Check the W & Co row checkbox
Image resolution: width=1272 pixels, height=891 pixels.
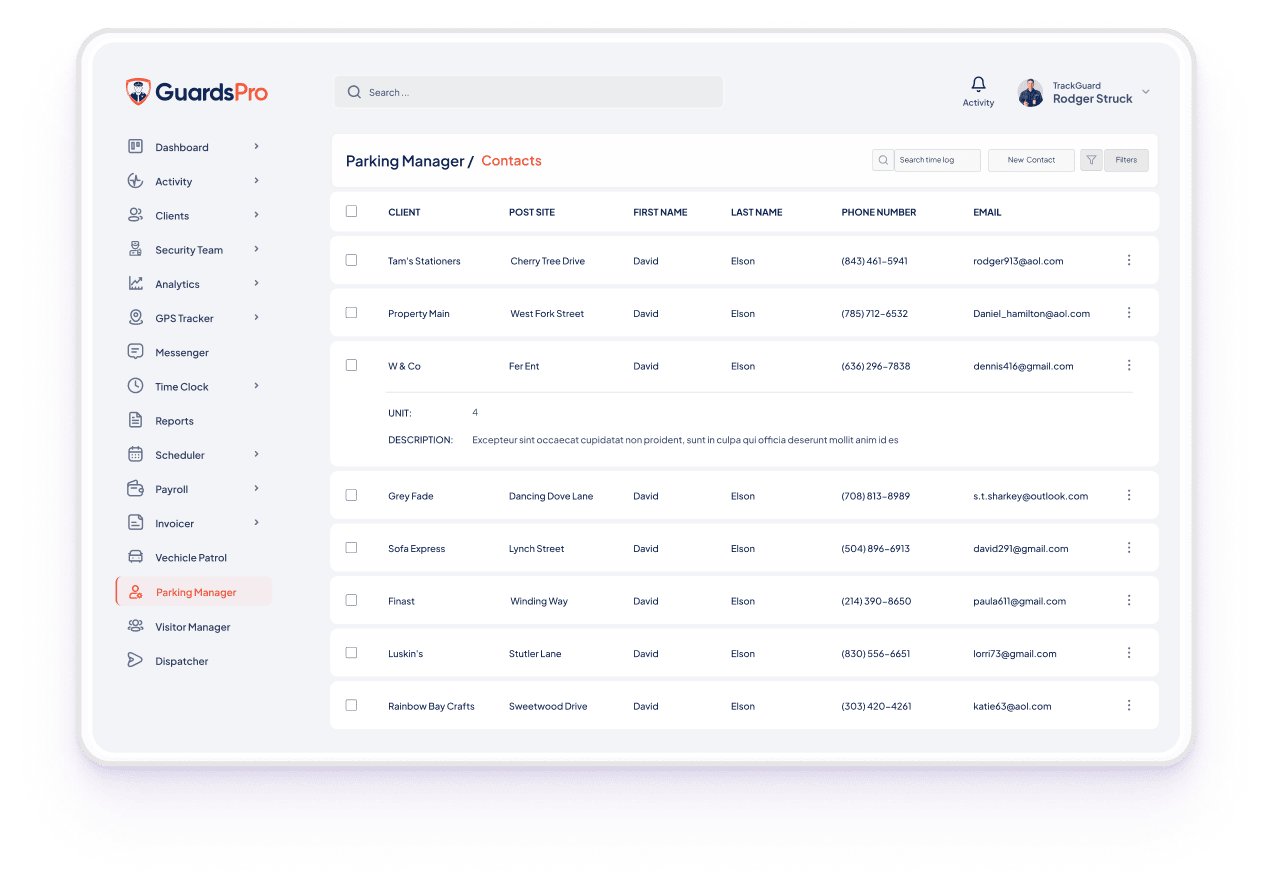[351, 365]
